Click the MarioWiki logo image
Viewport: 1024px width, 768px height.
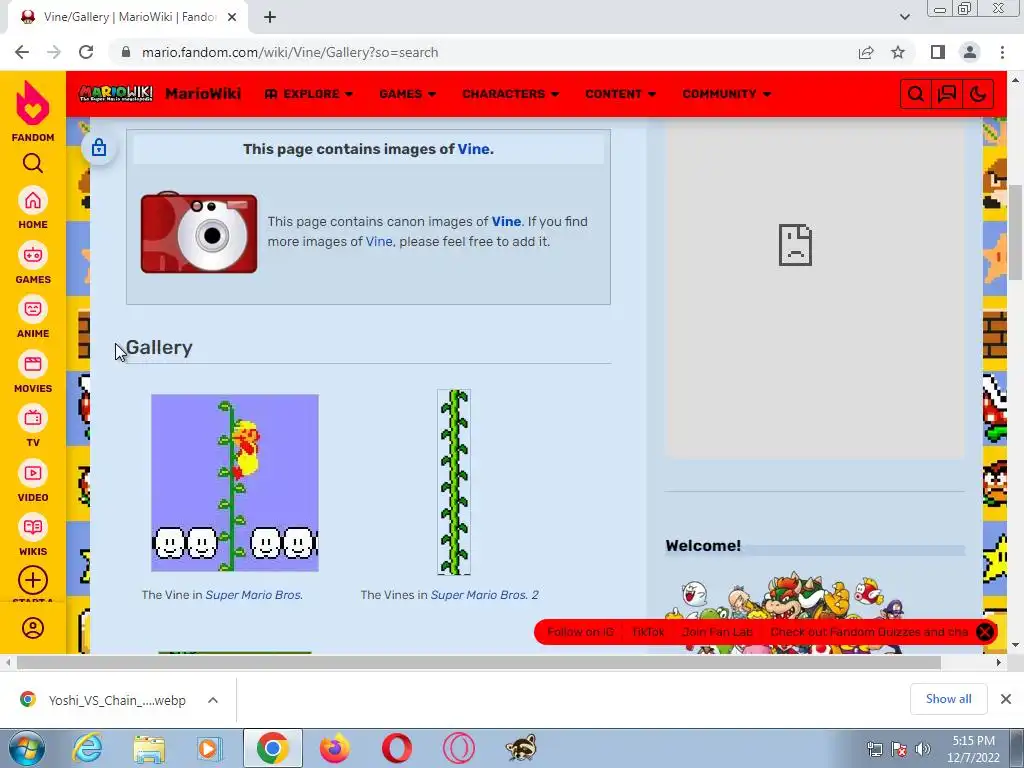[x=116, y=93]
